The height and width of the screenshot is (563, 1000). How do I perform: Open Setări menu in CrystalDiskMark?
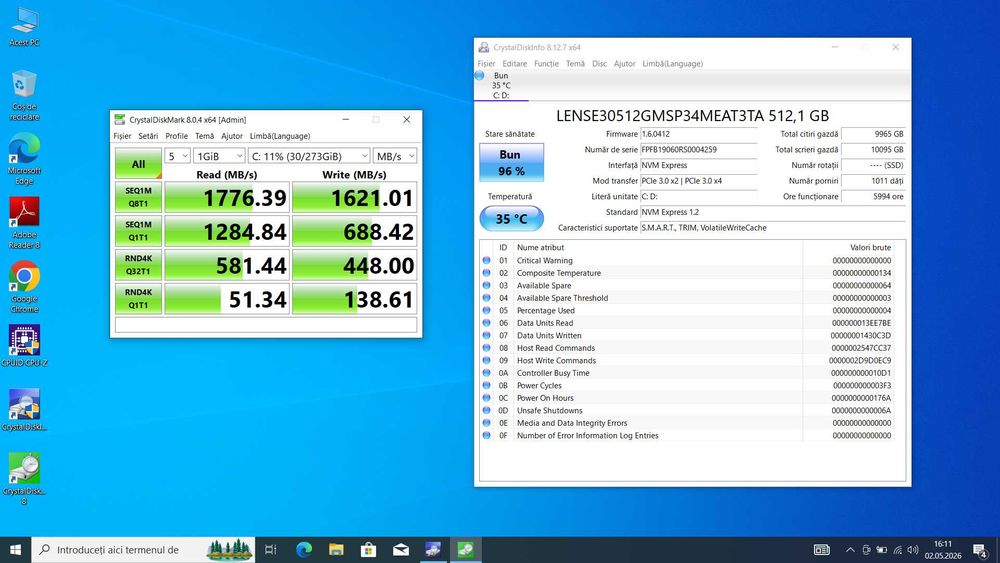click(148, 136)
